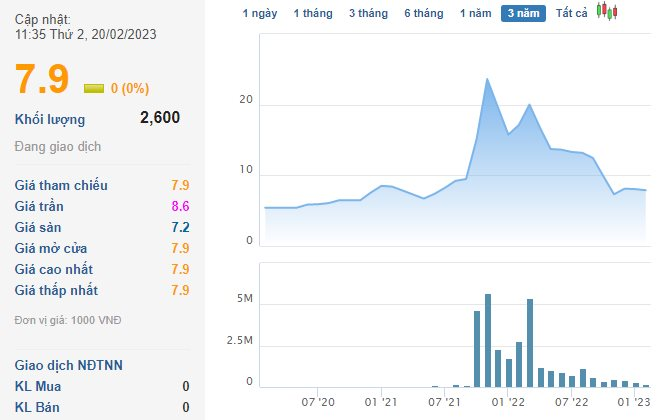Image resolution: width=660 pixels, height=420 pixels.
Task: Select the 1 ngày time range
Action: click(260, 13)
